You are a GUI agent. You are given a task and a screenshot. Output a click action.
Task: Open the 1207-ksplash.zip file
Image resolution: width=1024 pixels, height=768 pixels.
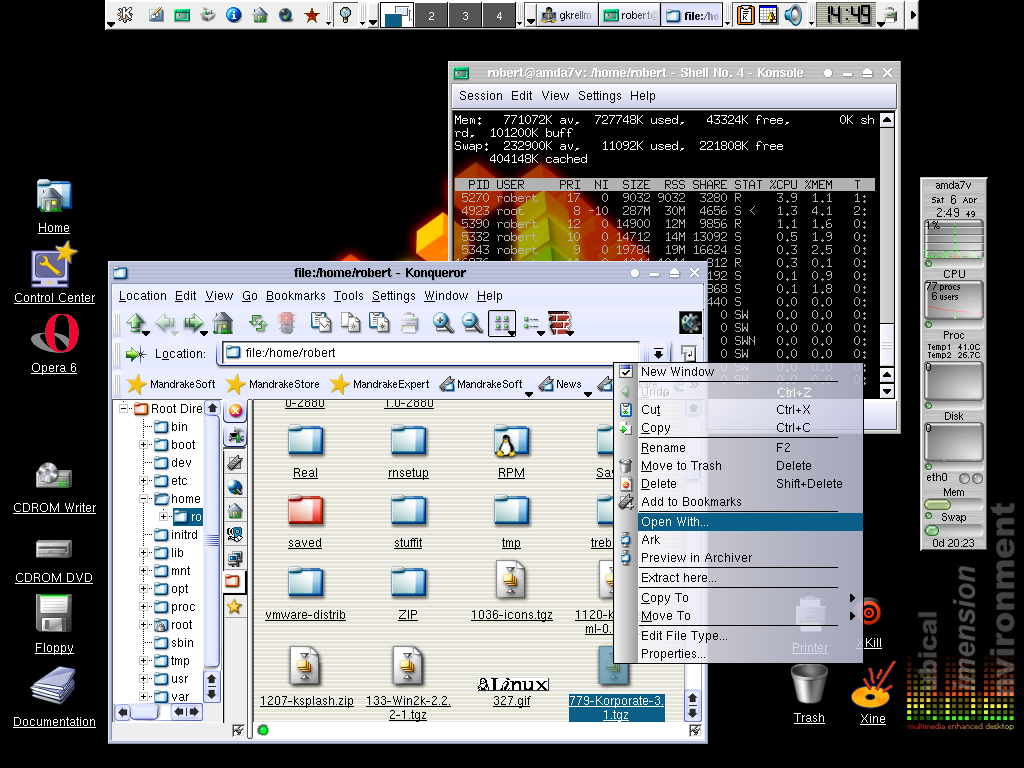click(x=306, y=676)
